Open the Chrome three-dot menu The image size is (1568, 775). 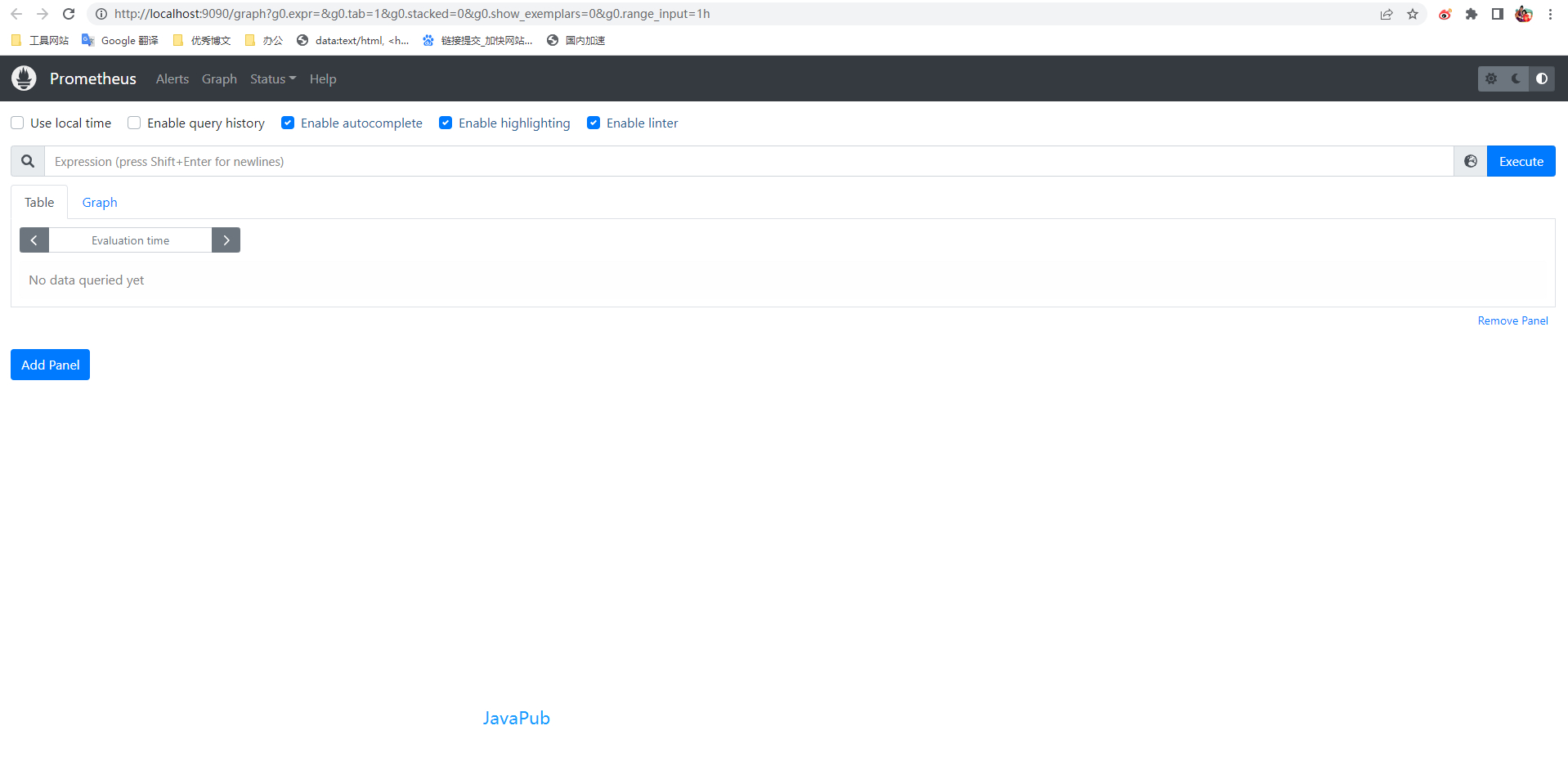1550,14
